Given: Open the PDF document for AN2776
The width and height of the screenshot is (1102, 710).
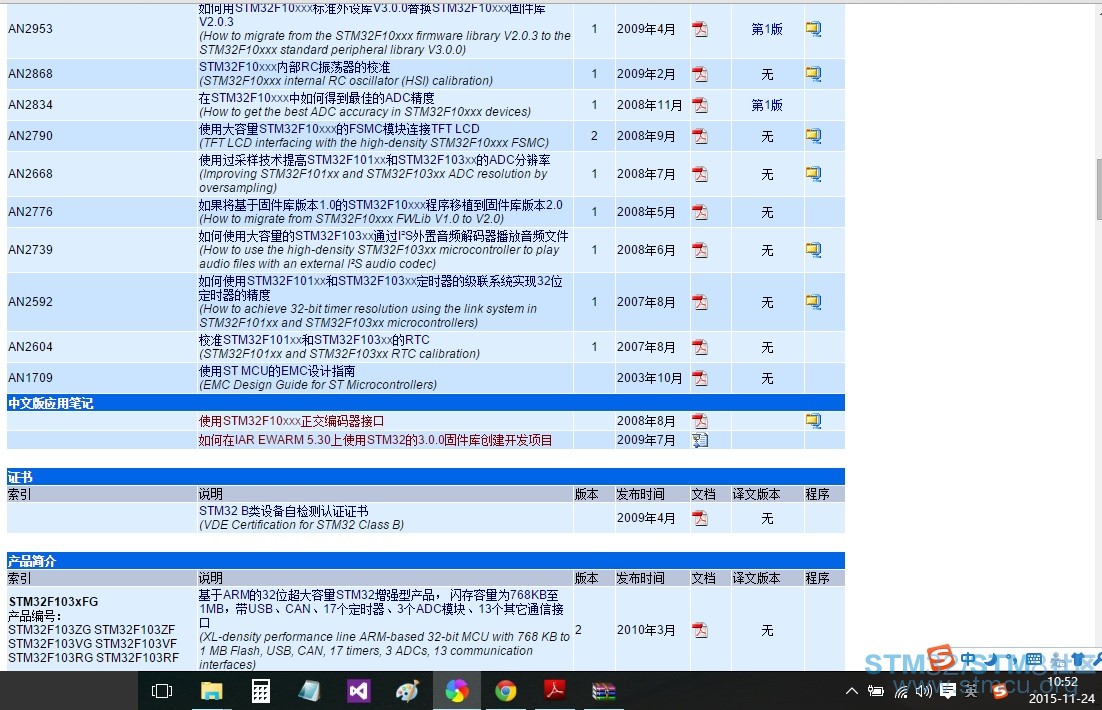Looking at the screenshot, I should tap(700, 212).
